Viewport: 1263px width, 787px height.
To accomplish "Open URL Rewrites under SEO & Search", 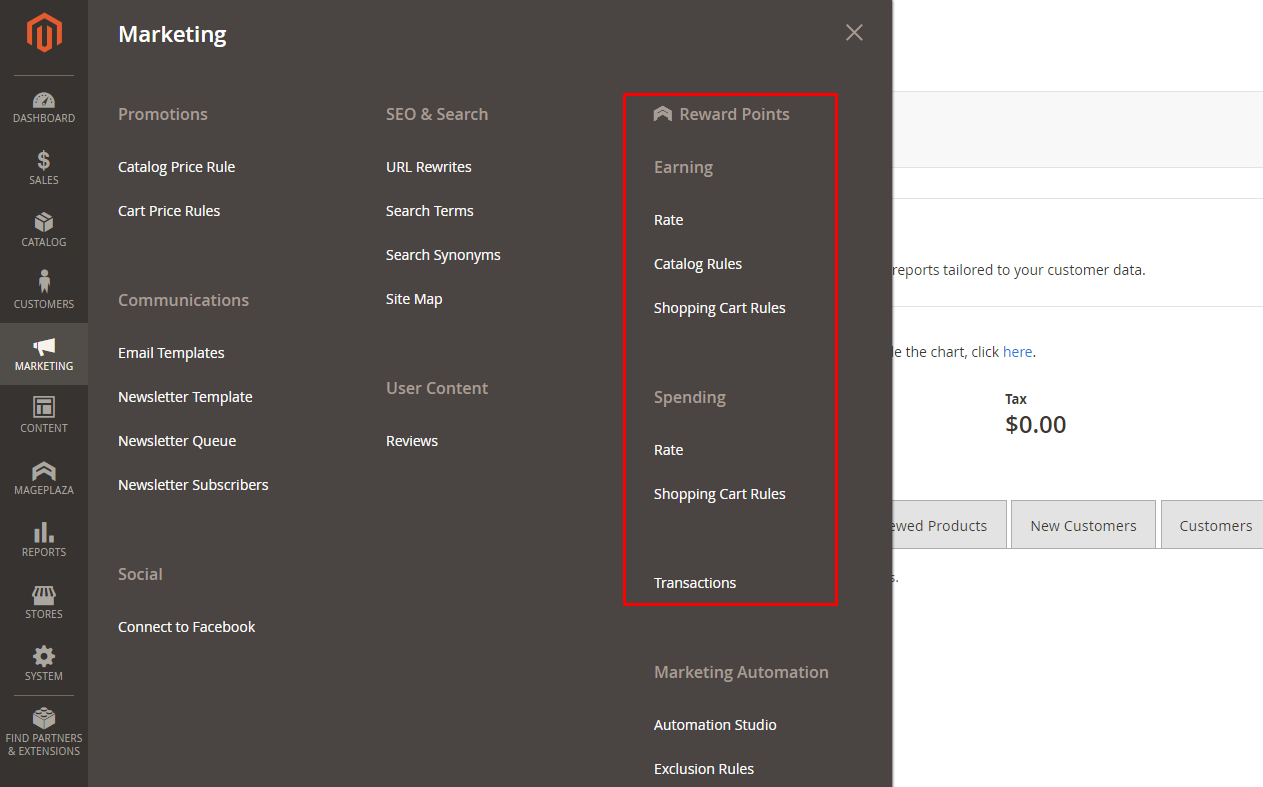I will (x=428, y=167).
